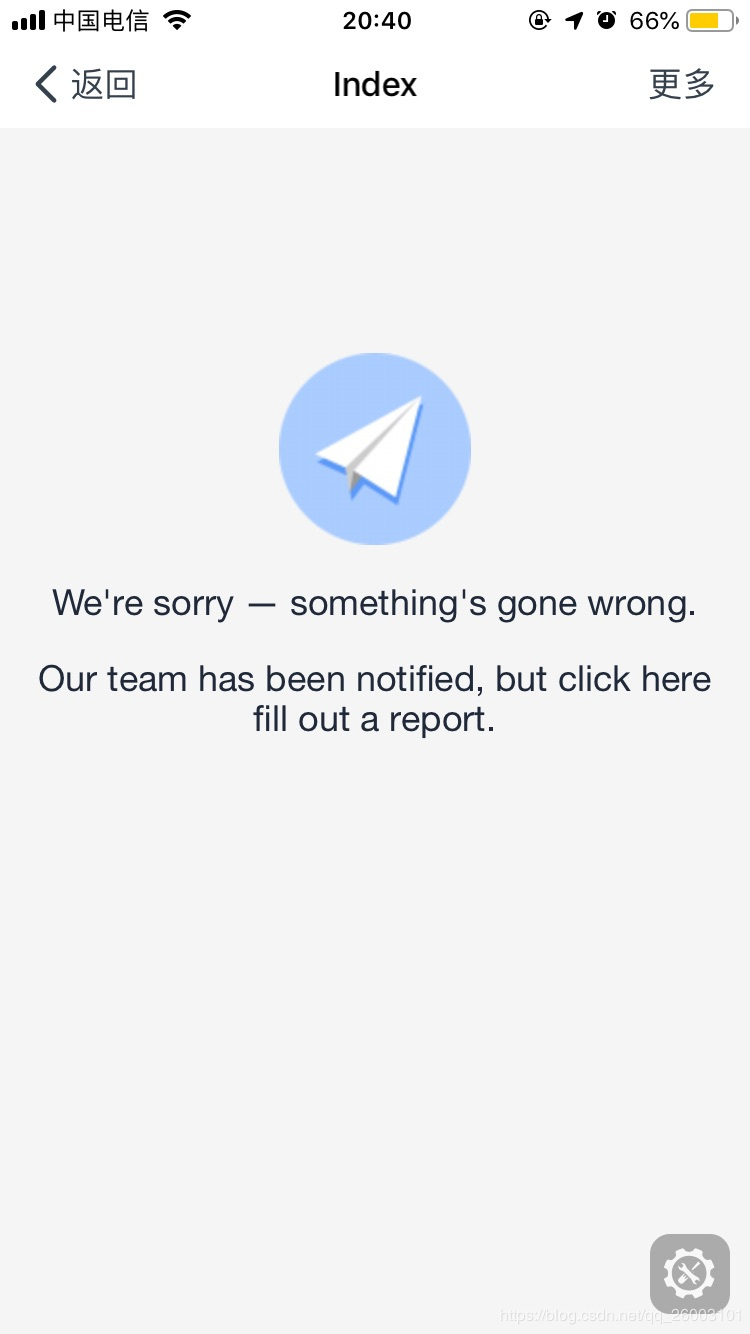Tap the 返回 back label
Screen dimensions: 750x1334
coord(103,85)
